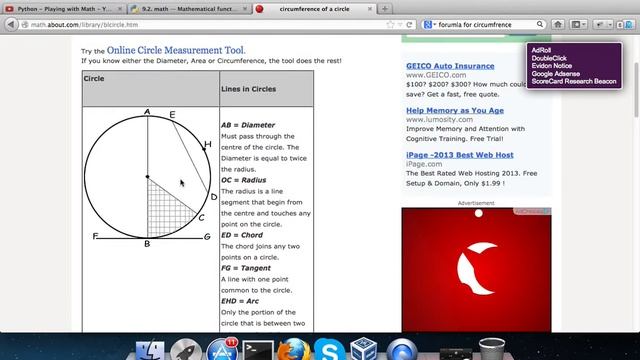Open VirtualBox from the Dock
Image resolution: width=640 pixels, height=360 pixels.
[364, 350]
